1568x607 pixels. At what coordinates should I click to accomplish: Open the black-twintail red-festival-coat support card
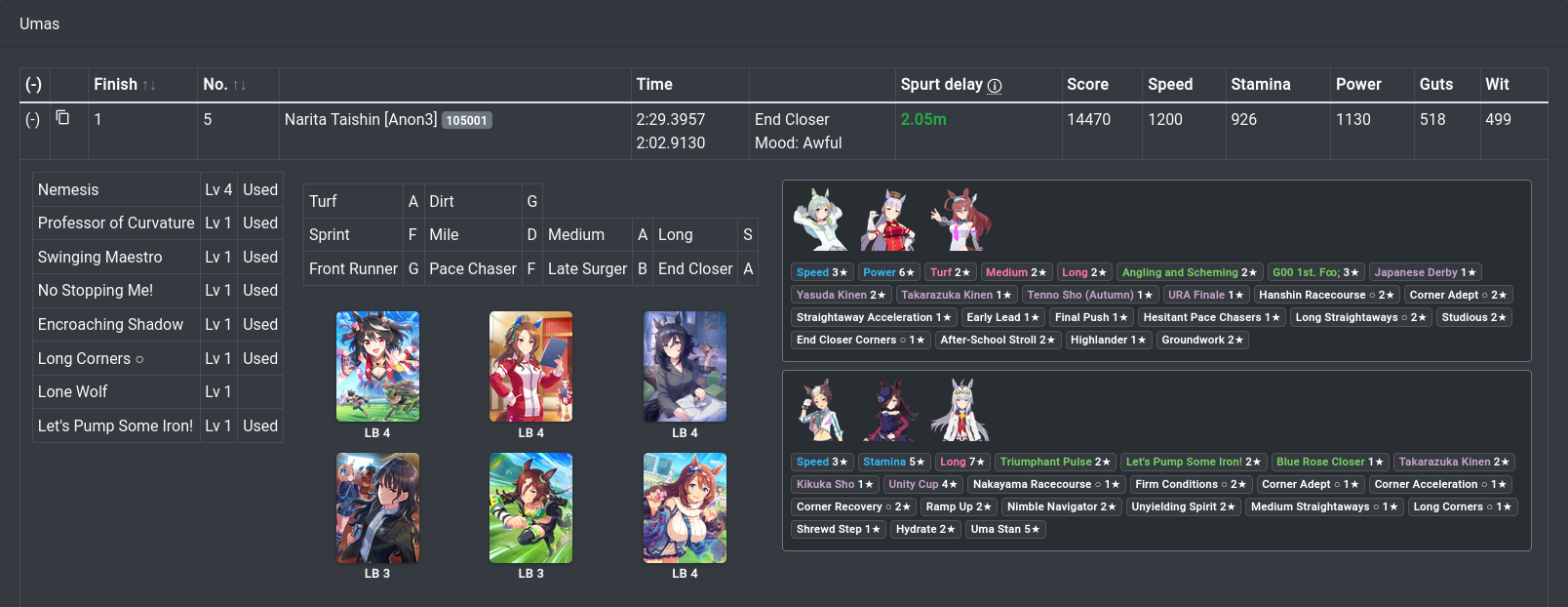[377, 367]
